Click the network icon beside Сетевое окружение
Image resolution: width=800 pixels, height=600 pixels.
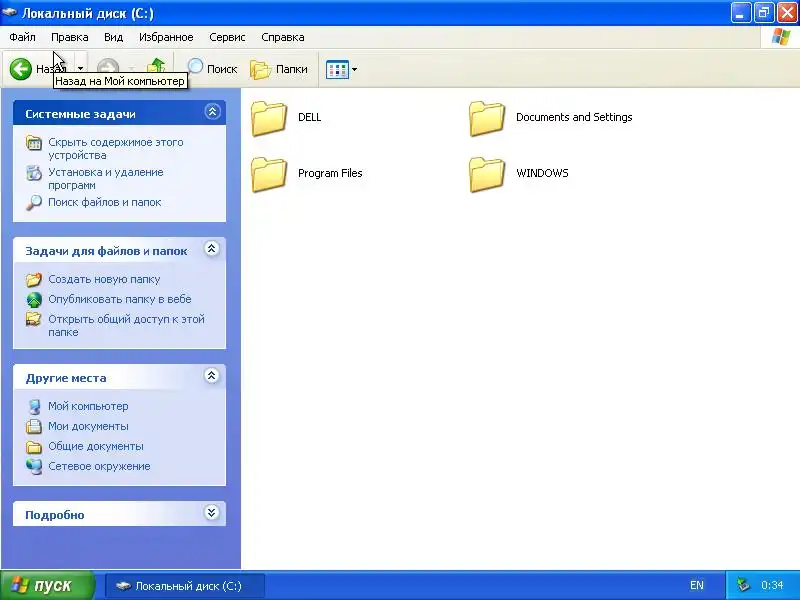coord(34,466)
